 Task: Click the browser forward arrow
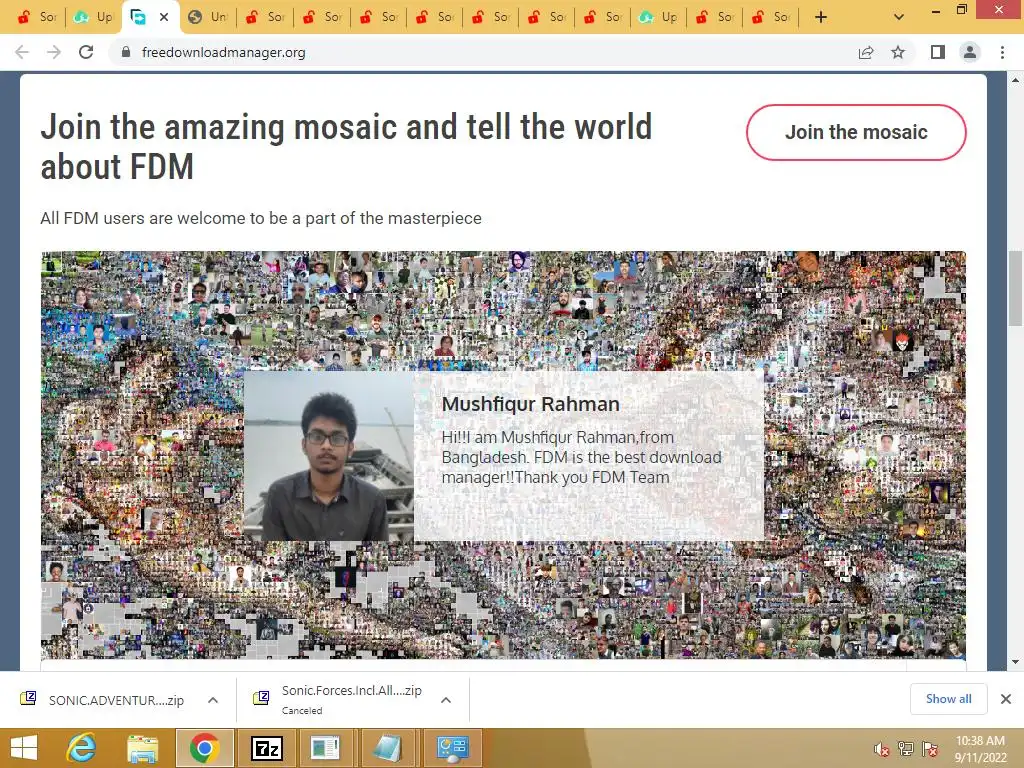tap(54, 52)
